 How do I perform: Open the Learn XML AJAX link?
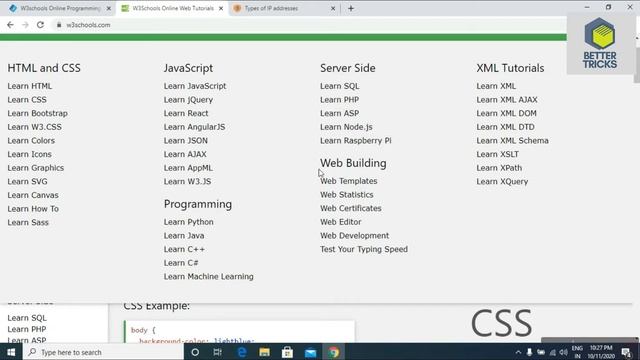507,100
